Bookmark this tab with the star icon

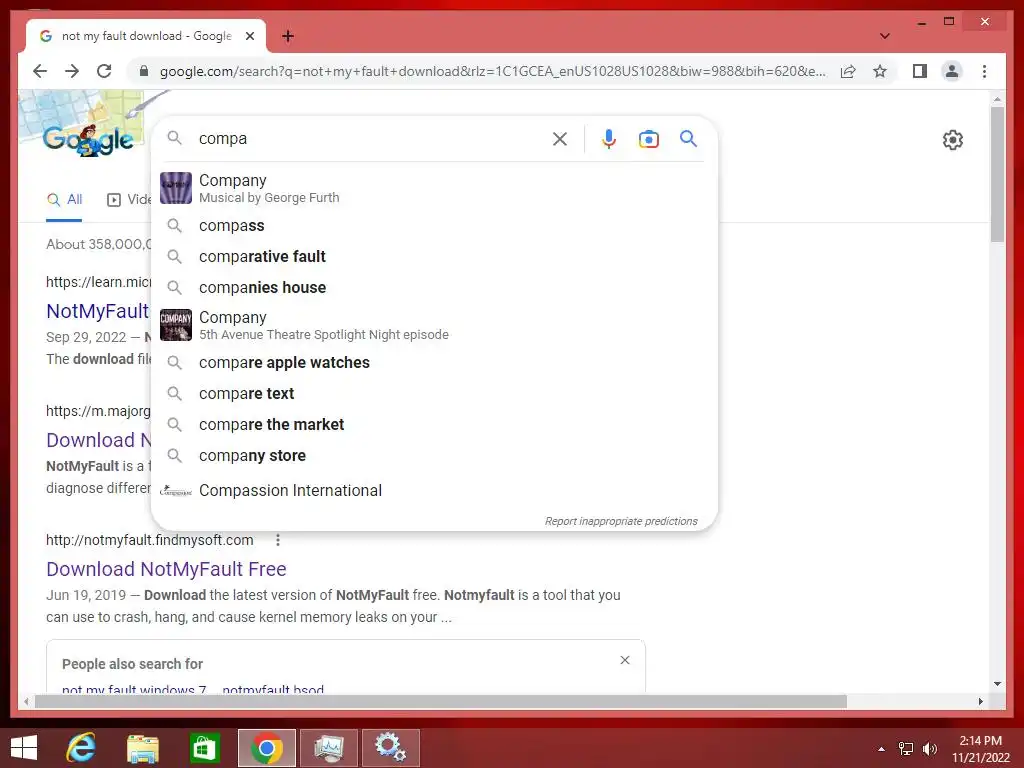pyautogui.click(x=880, y=71)
